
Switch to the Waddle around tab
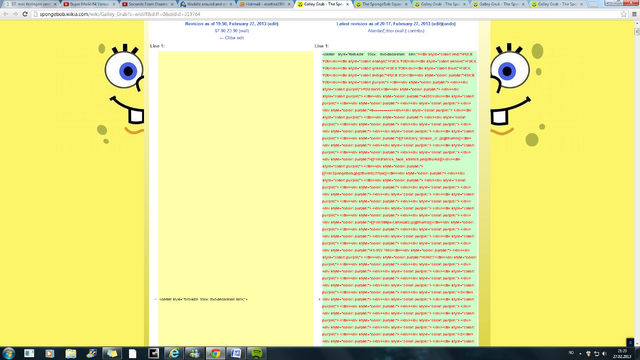(x=206, y=4)
